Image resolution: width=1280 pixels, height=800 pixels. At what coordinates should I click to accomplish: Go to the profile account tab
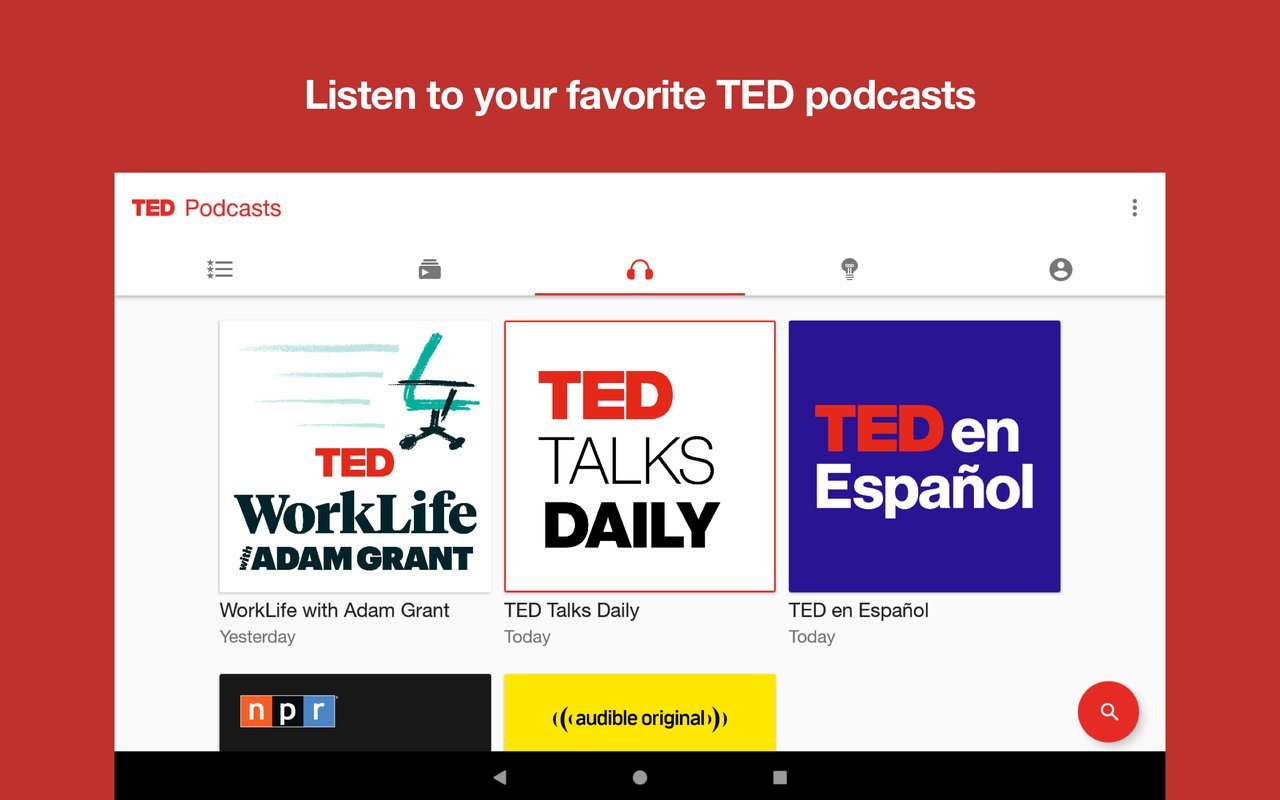point(1061,269)
